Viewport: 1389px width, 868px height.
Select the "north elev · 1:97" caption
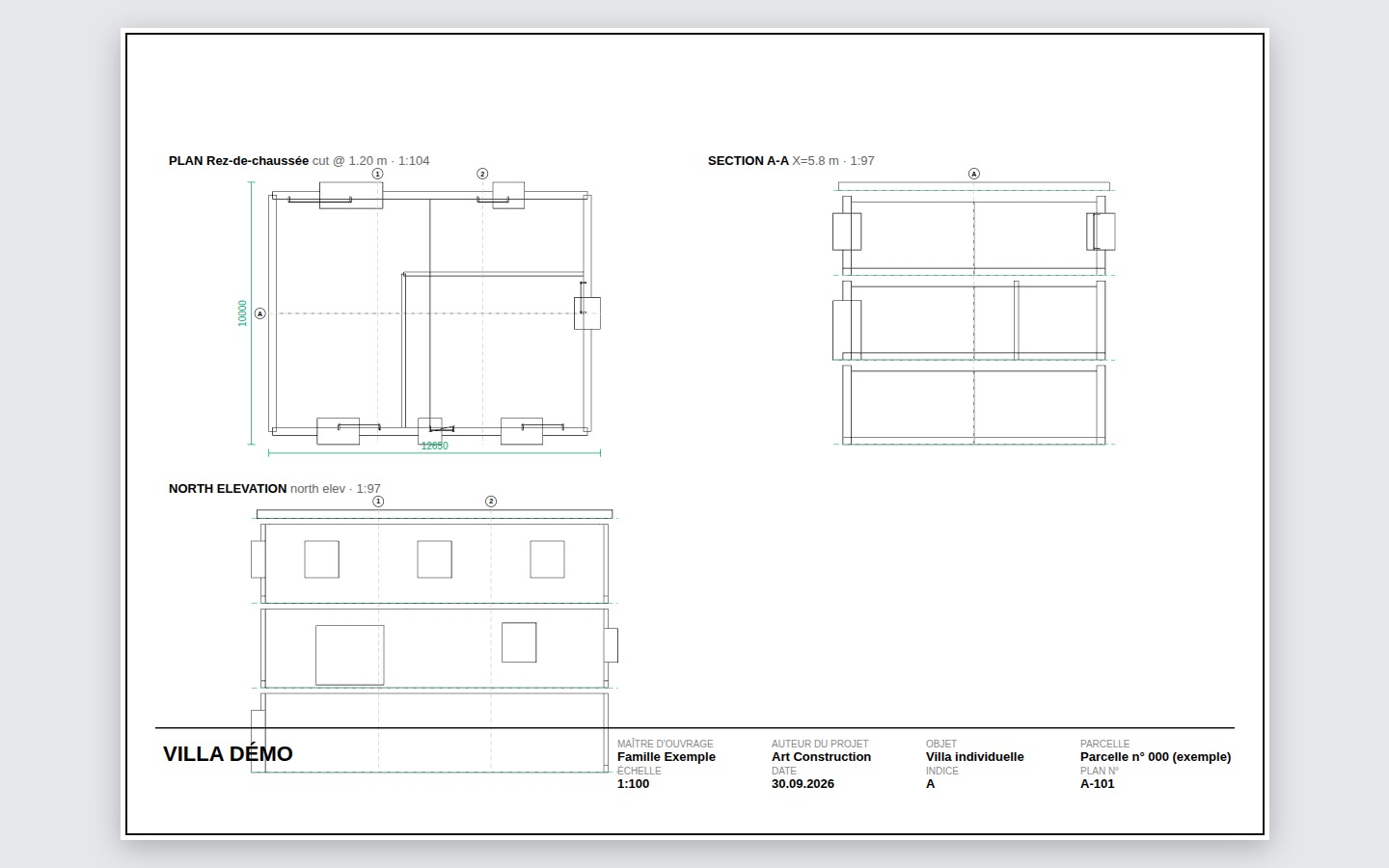point(336,489)
